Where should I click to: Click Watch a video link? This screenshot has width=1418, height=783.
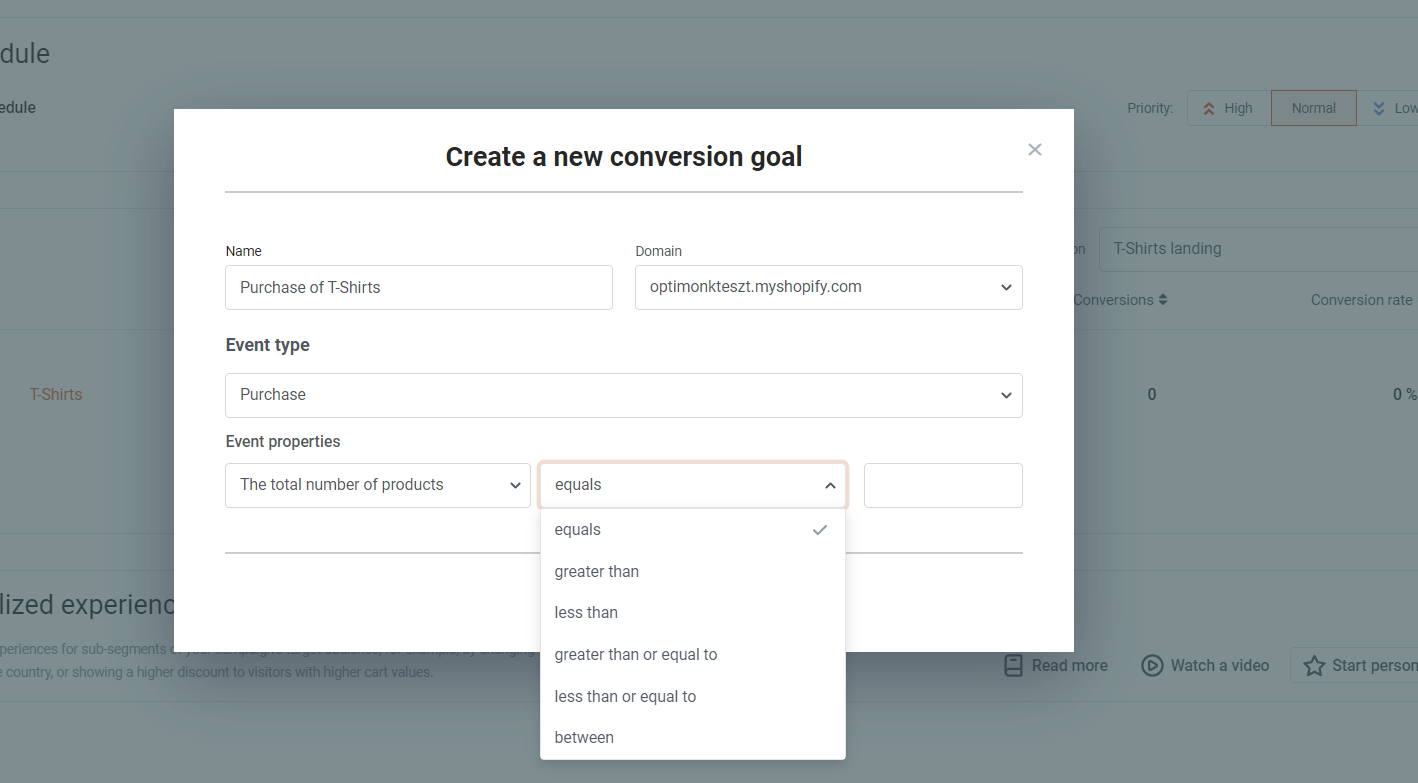pos(1206,665)
